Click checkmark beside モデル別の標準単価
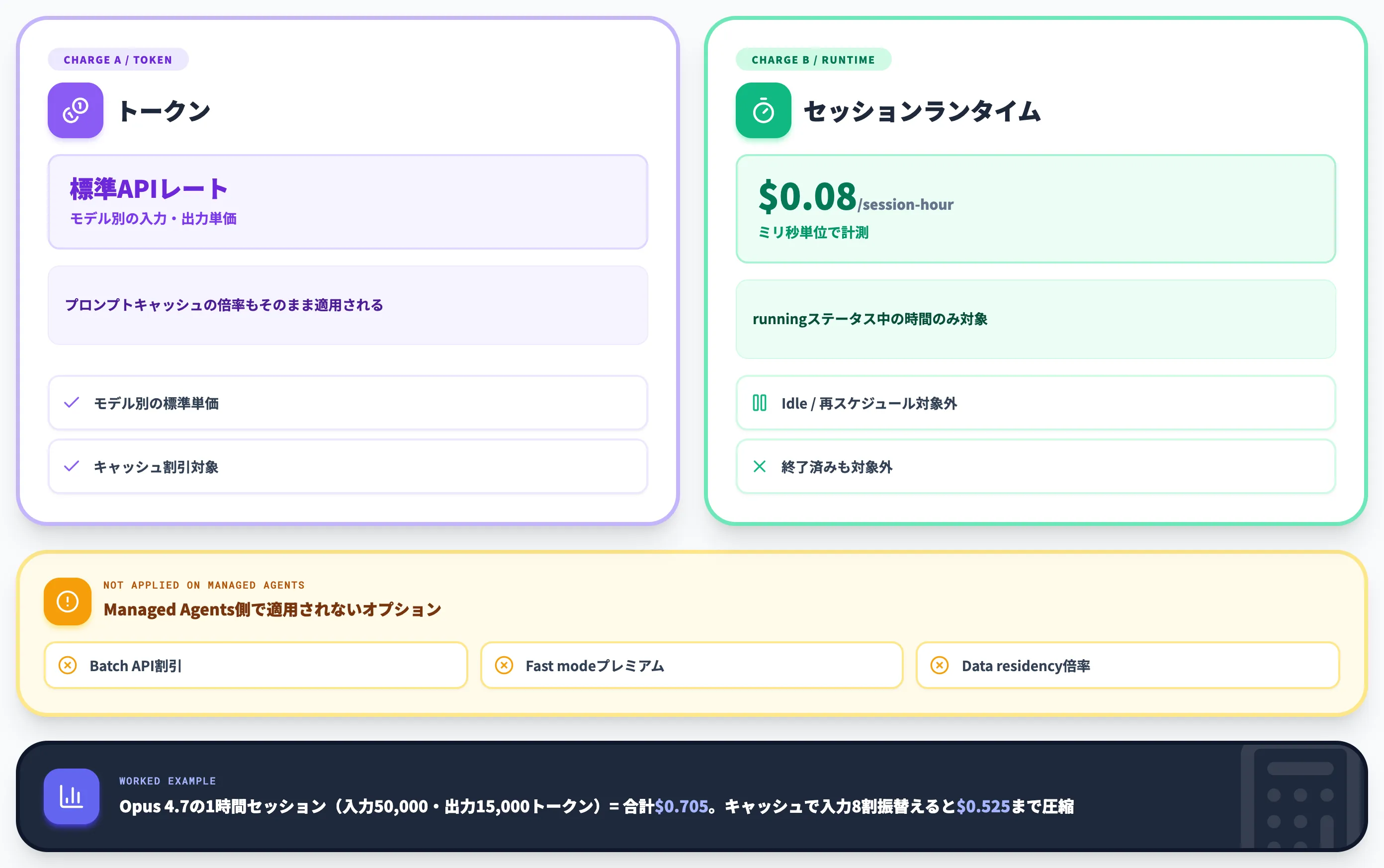 [72, 402]
